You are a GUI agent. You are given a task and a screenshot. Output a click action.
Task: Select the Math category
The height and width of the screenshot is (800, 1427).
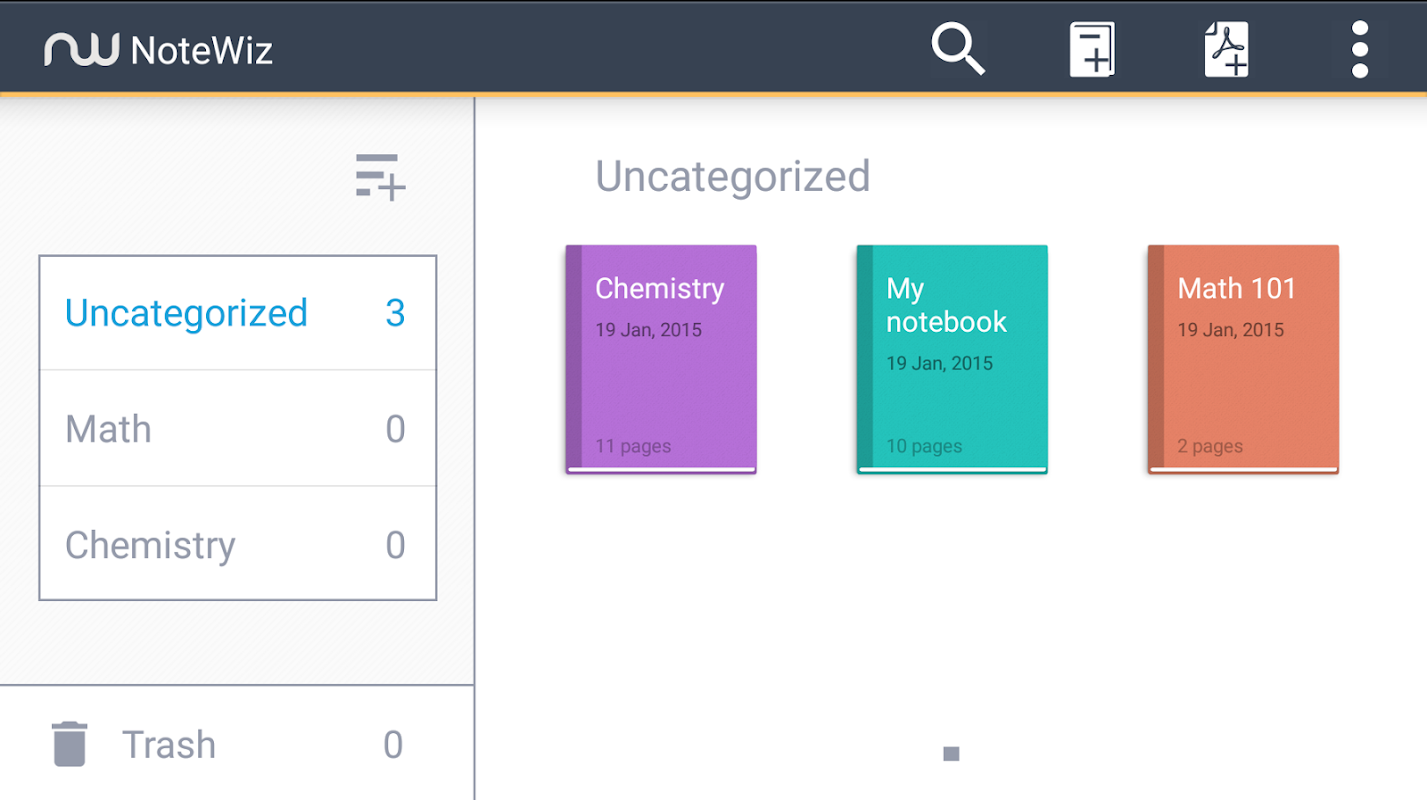click(109, 429)
